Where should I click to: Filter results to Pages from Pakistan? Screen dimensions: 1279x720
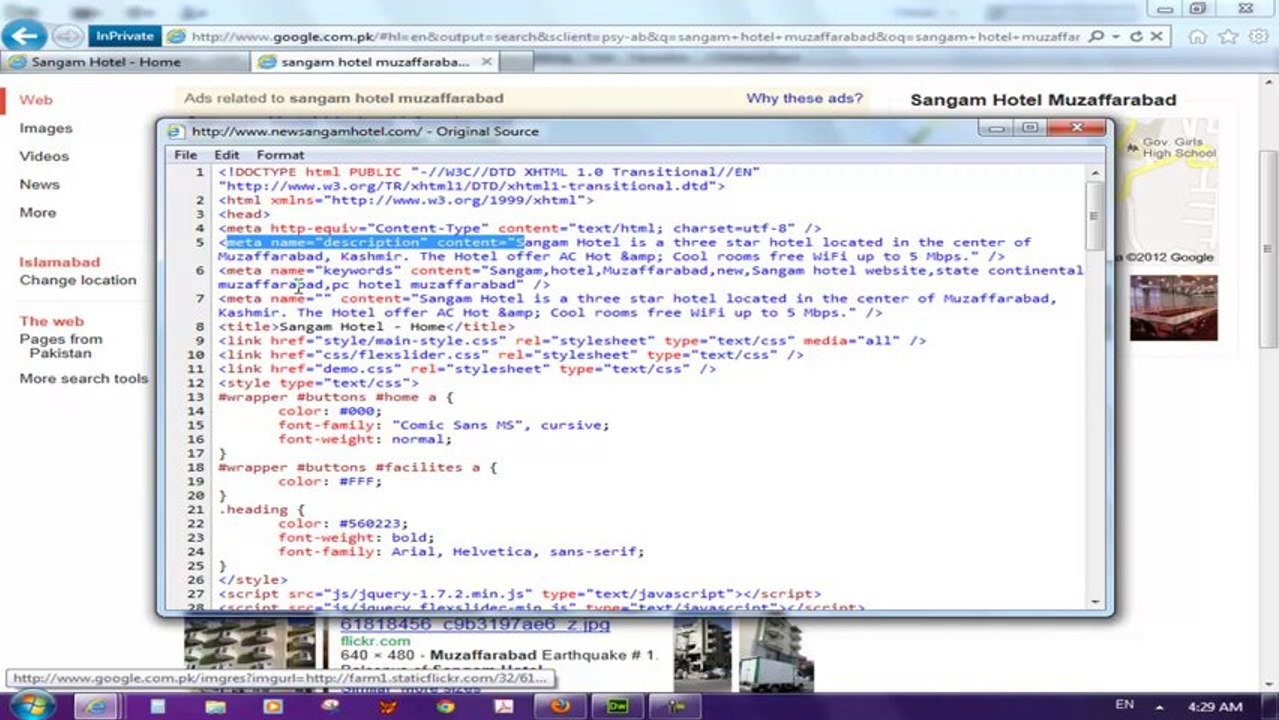[x=61, y=346]
